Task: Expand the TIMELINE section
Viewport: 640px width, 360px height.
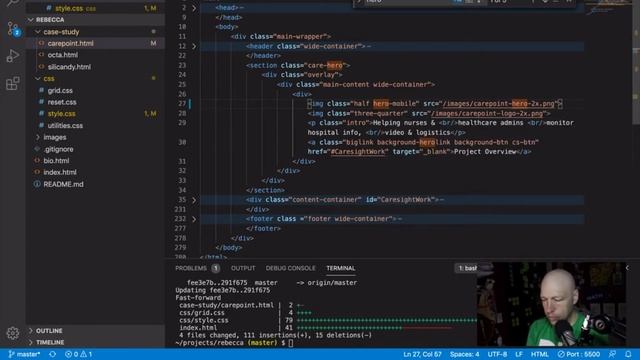Action: coord(96,342)
